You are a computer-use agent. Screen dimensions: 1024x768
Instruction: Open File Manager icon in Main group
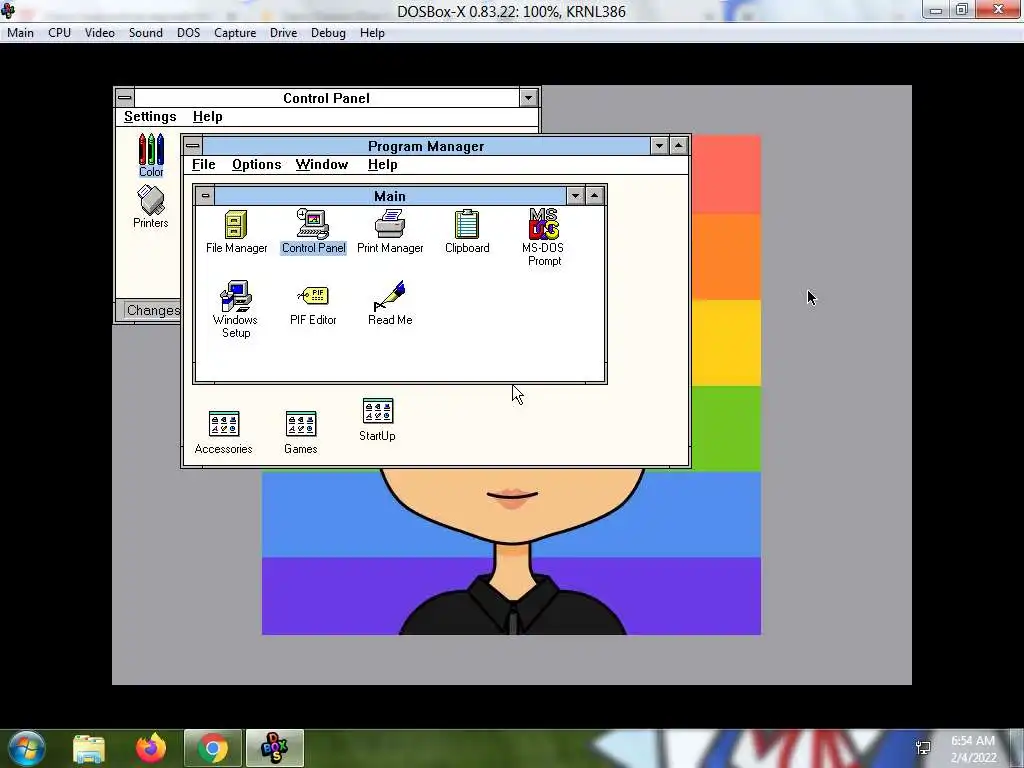236,231
